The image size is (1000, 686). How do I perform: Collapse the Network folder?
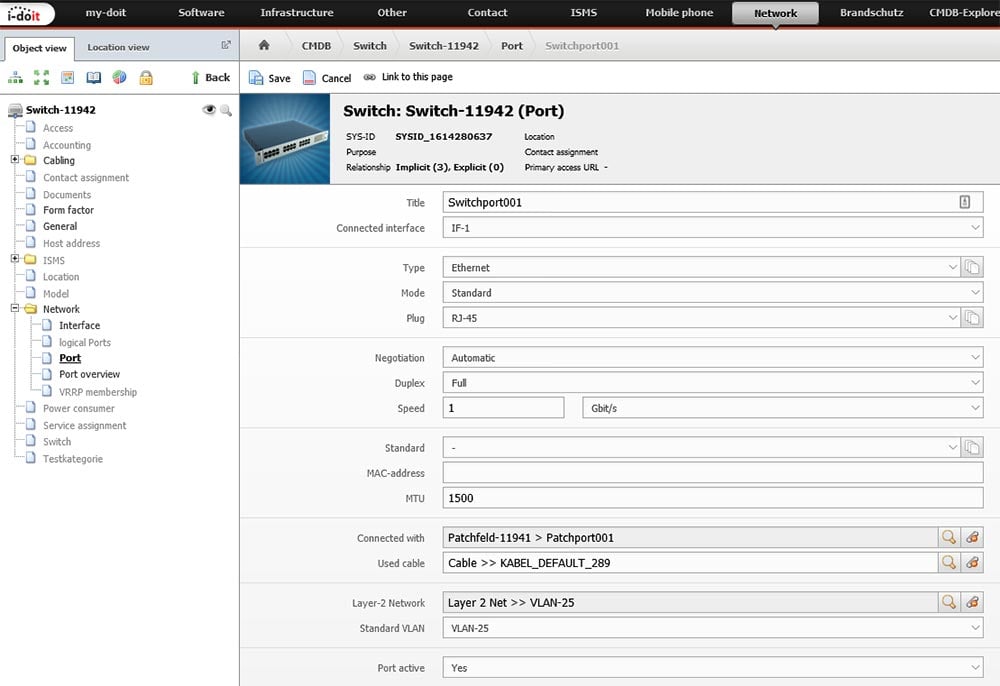[15, 308]
